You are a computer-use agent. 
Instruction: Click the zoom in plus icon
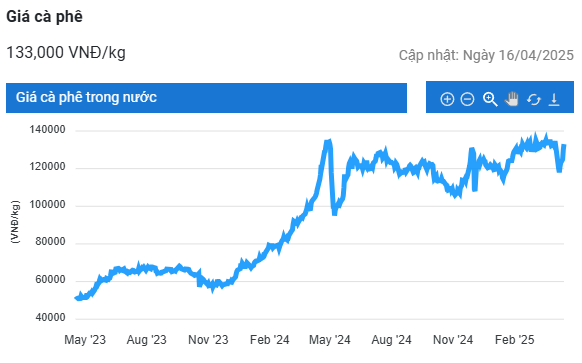pyautogui.click(x=447, y=99)
